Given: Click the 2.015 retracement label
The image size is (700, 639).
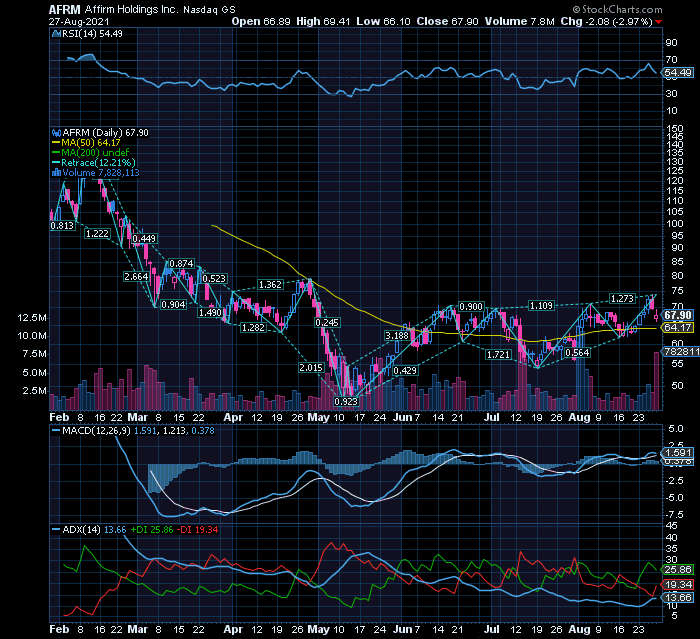Looking at the screenshot, I should 311,368.
